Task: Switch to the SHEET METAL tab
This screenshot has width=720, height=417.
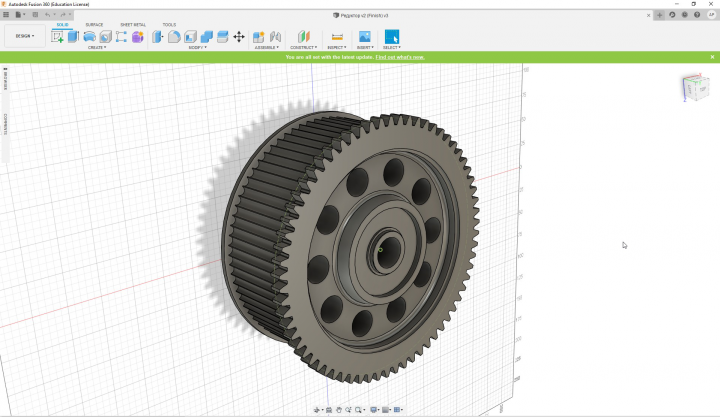Action: click(133, 24)
